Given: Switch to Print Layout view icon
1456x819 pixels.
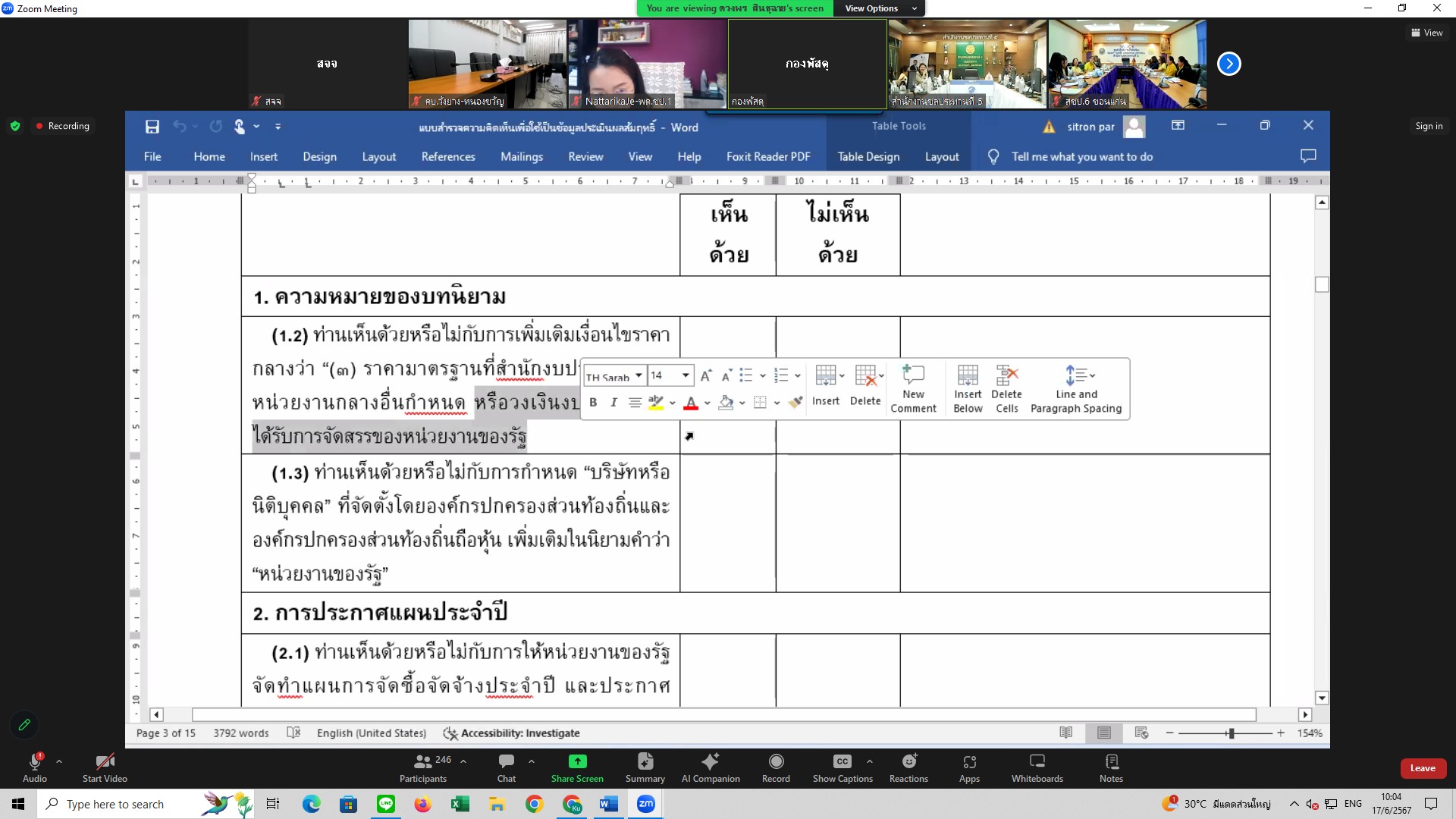Looking at the screenshot, I should click(1104, 733).
